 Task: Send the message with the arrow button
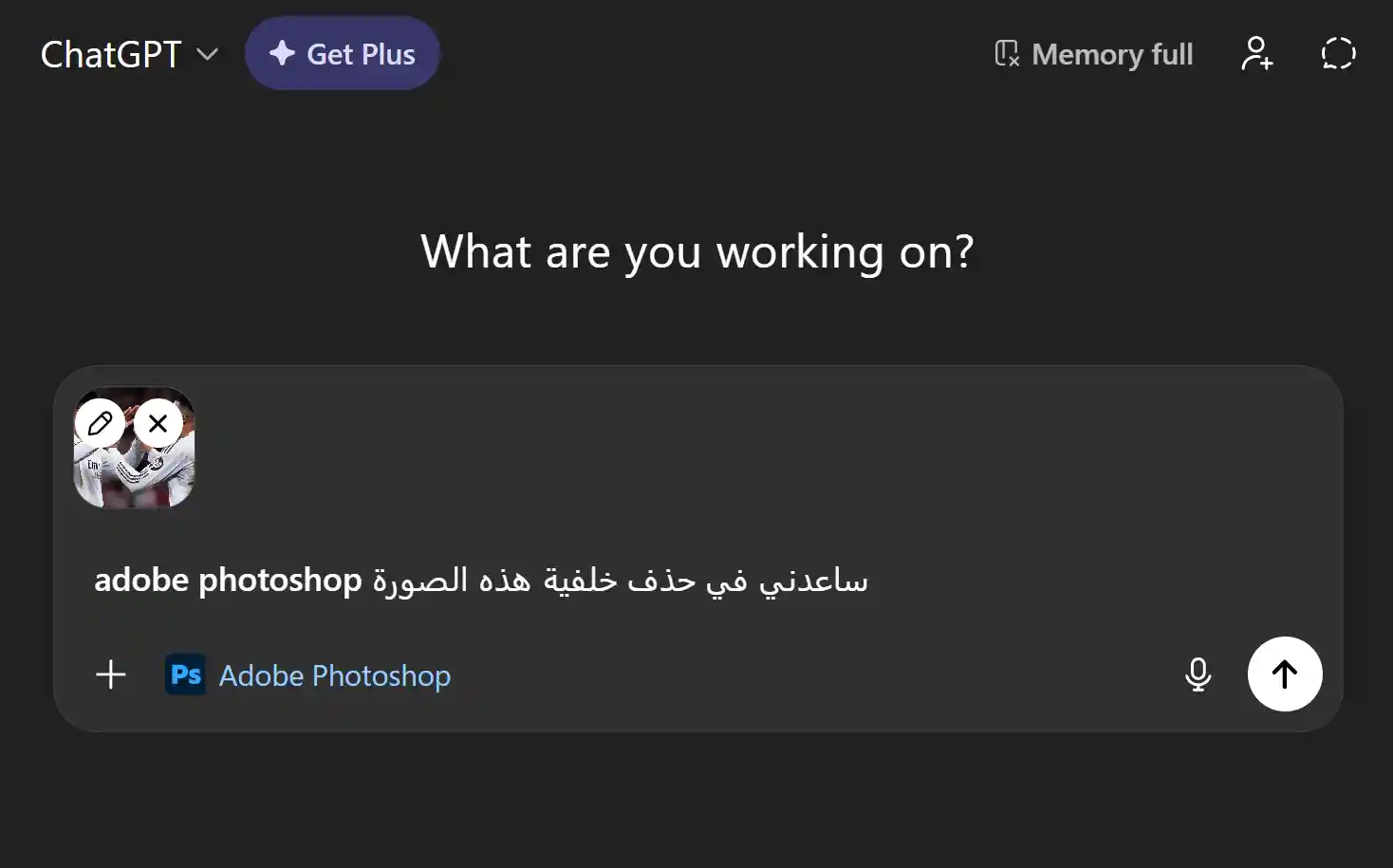pyautogui.click(x=1284, y=674)
